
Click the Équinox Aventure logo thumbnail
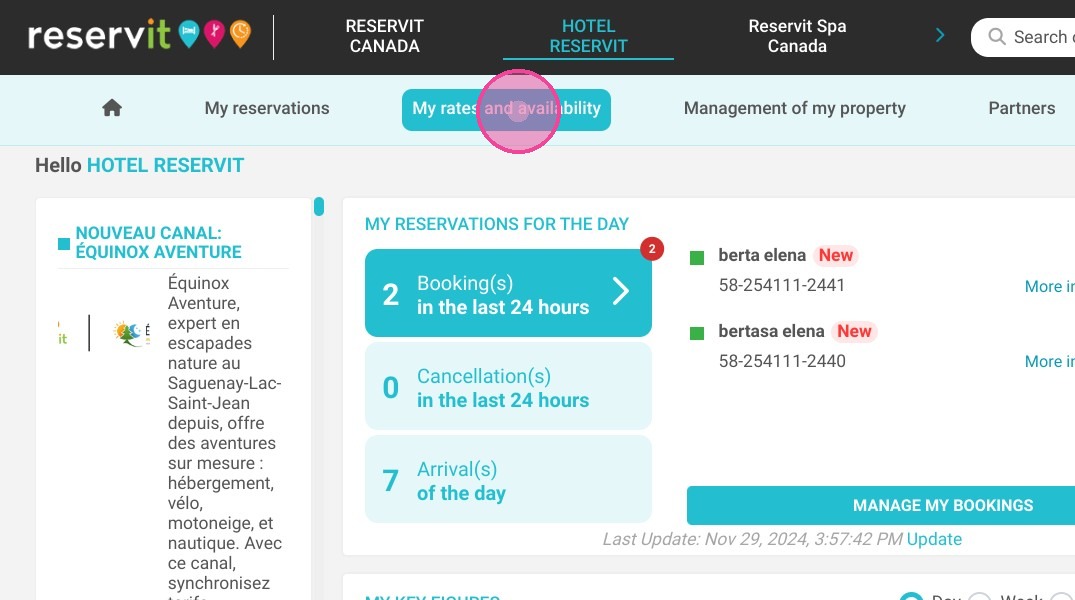point(131,333)
